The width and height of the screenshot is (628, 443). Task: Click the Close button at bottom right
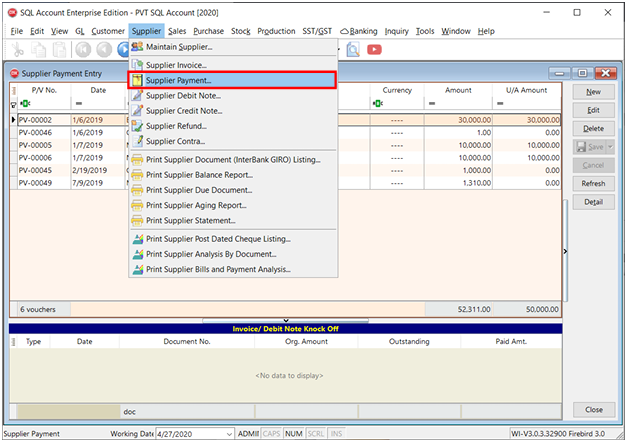point(593,410)
